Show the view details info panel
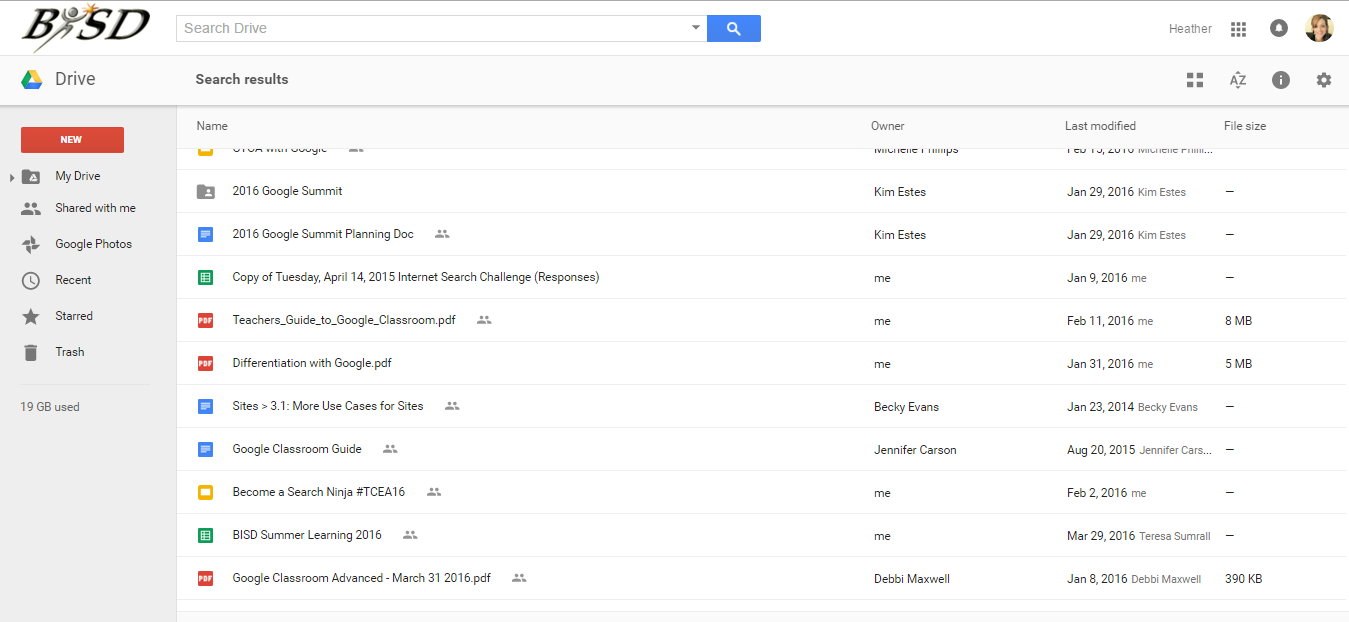1349x622 pixels. (1281, 80)
